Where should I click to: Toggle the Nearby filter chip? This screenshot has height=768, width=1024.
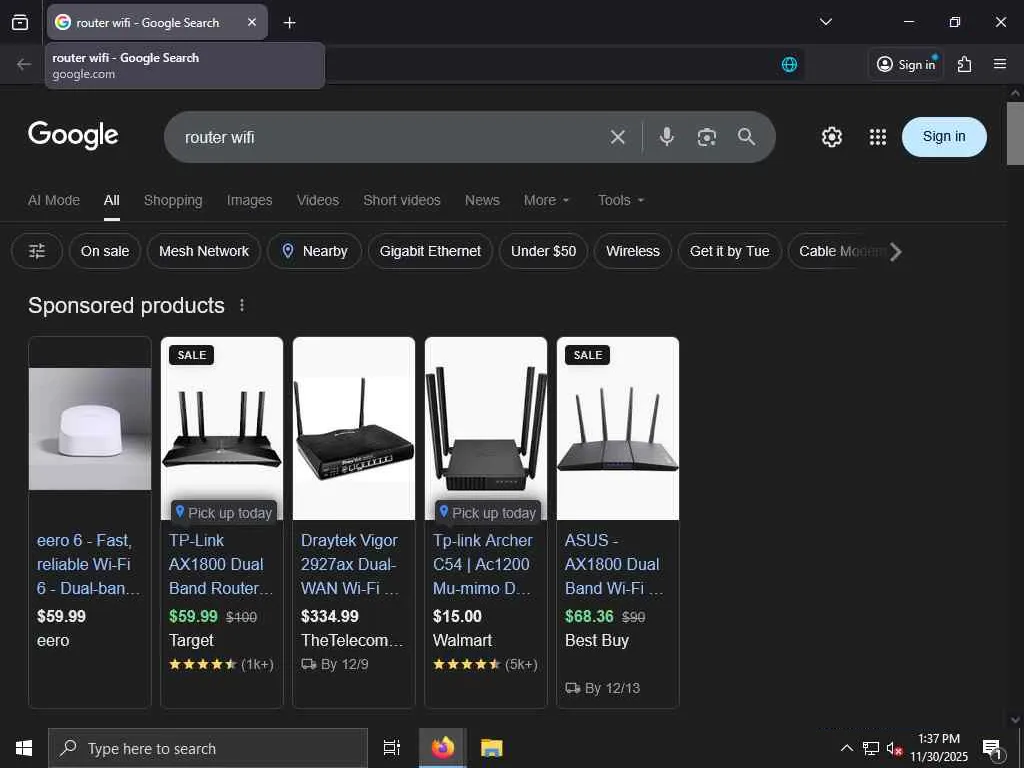(315, 251)
